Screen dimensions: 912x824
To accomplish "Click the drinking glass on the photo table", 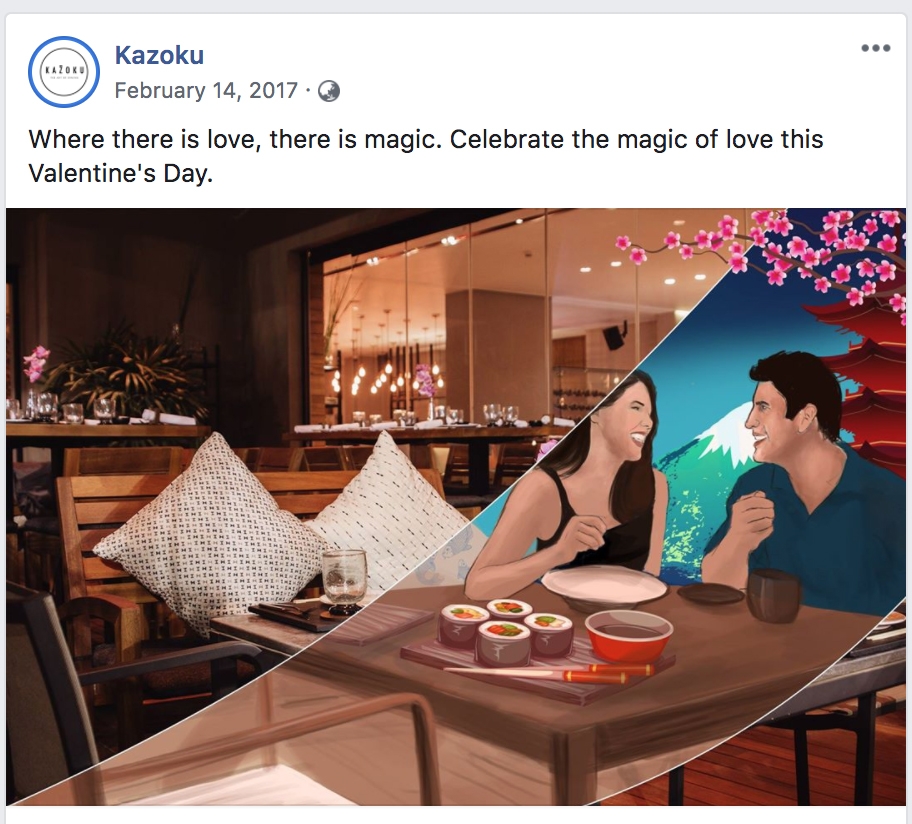I will point(344,576).
